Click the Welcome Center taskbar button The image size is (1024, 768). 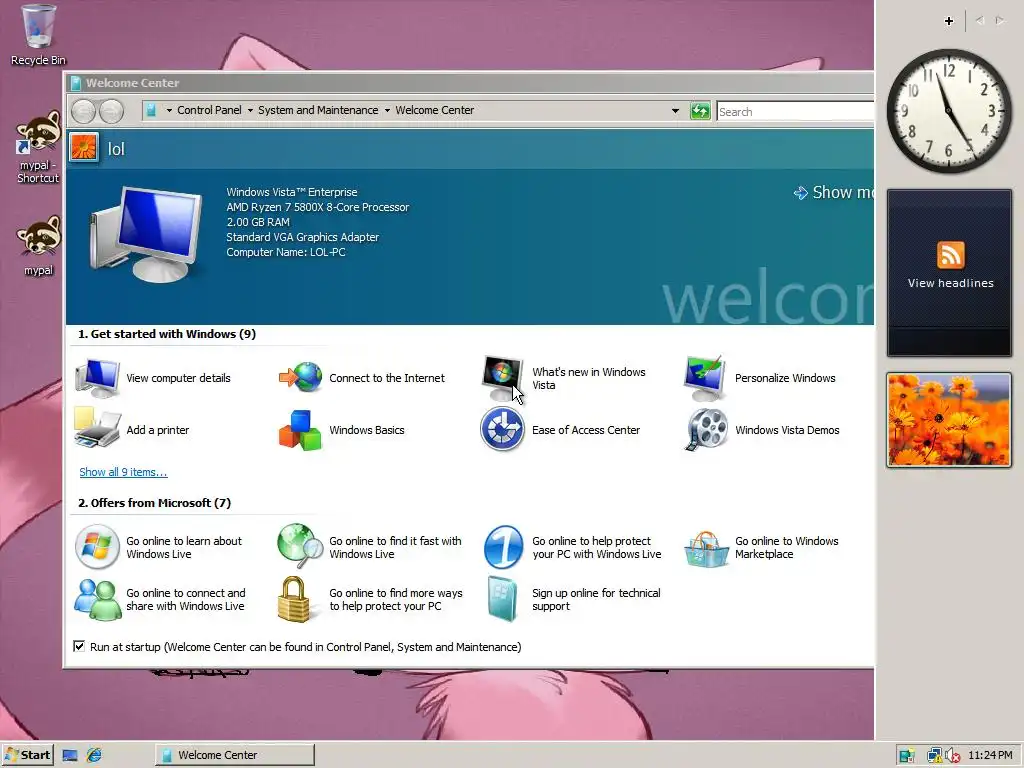click(234, 755)
